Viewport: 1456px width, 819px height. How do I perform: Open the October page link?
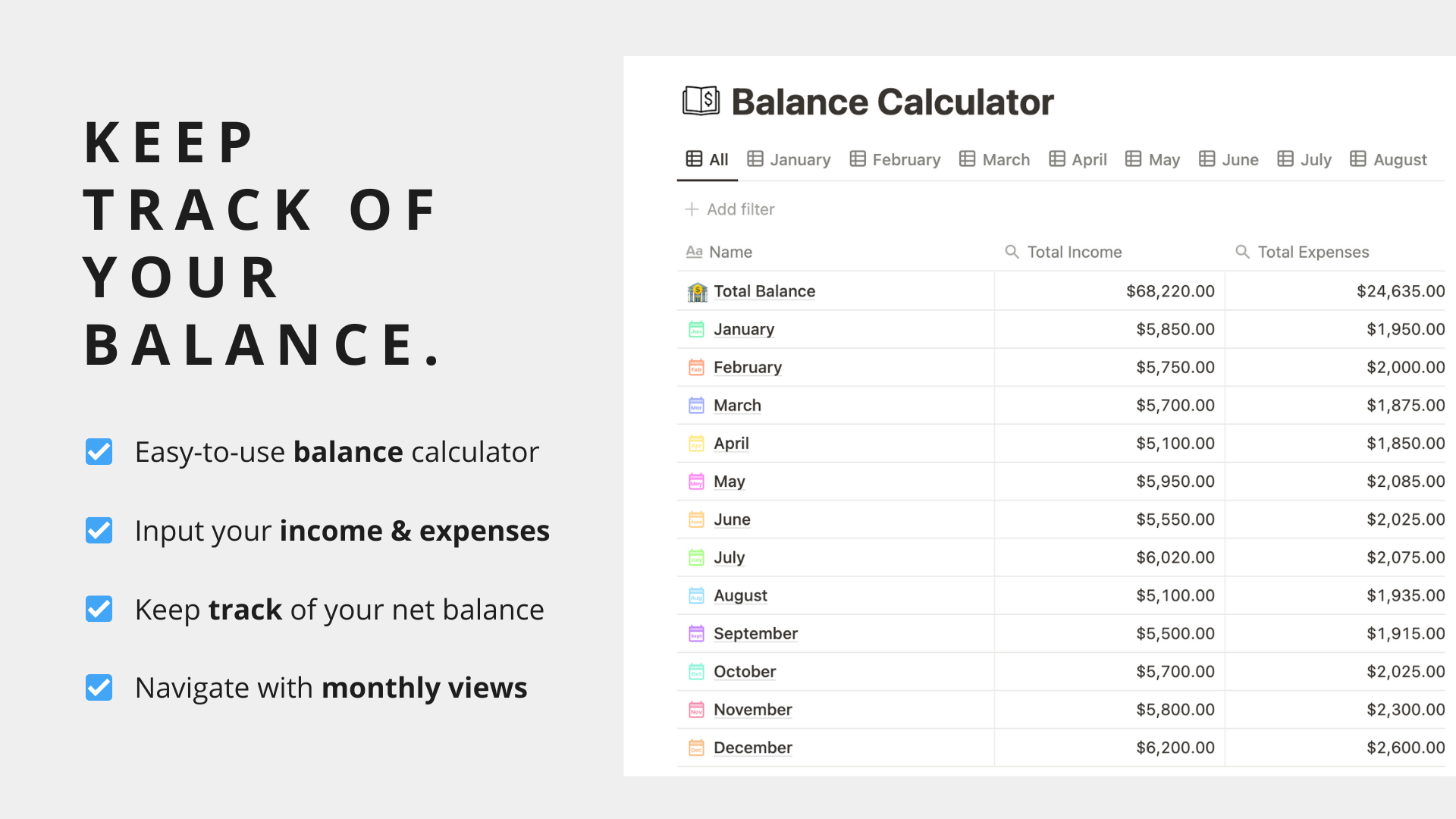click(745, 672)
